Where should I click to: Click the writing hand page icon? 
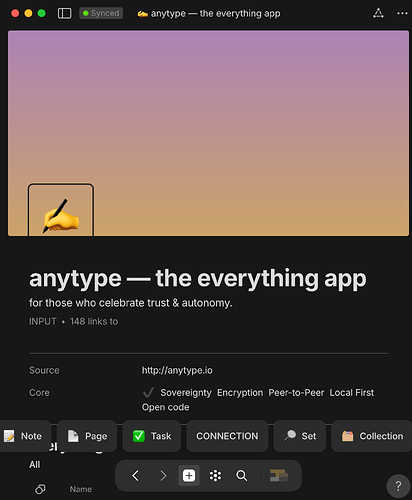(x=61, y=210)
